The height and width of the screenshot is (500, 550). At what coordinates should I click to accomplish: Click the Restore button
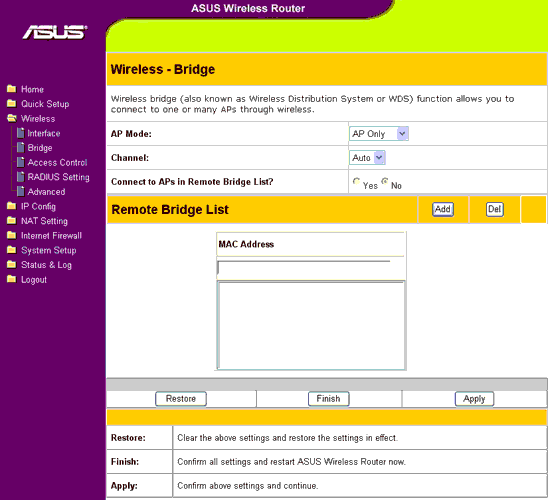[181, 399]
